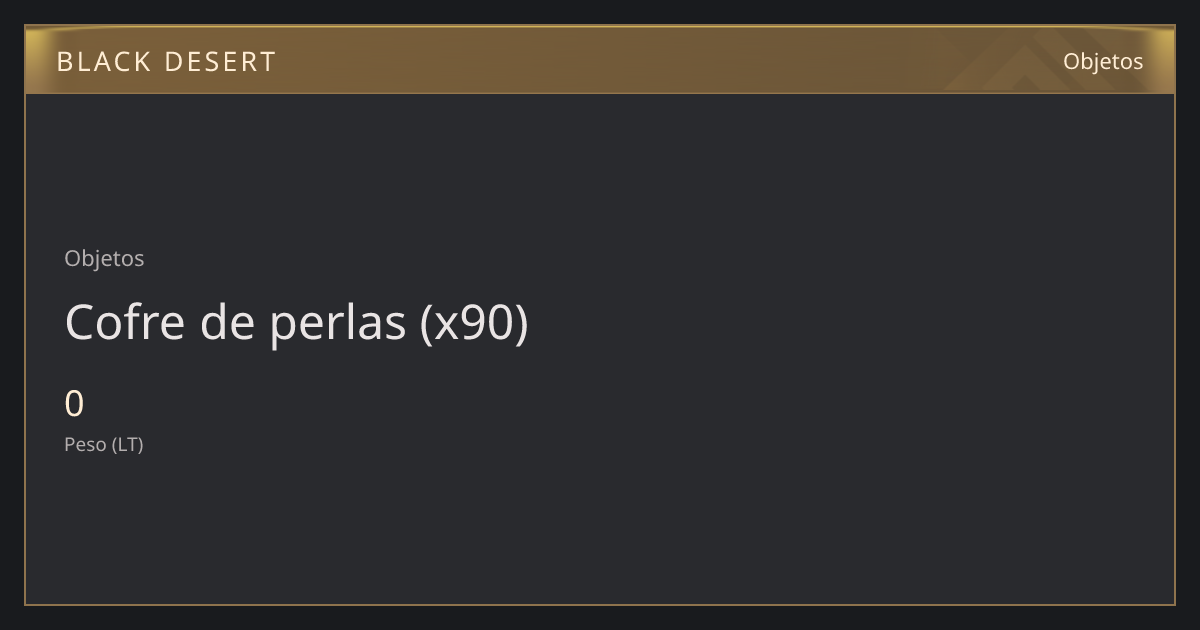Click the word DESERT in the logo
This screenshot has height=630, width=1200.
click(x=219, y=62)
